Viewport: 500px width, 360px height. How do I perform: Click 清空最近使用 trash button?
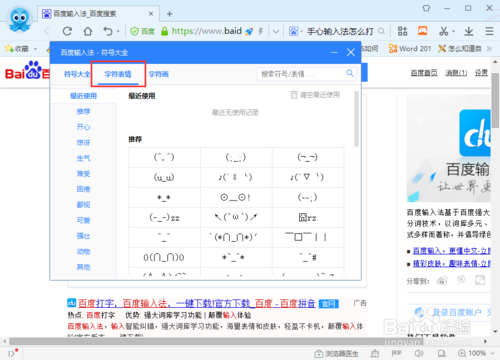[x=315, y=95]
